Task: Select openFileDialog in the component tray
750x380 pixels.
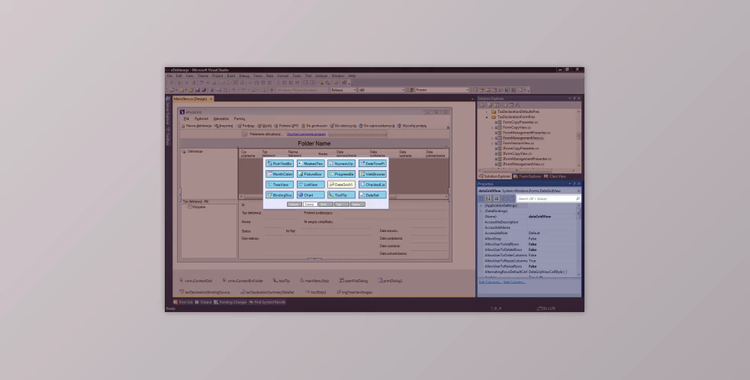Action: (353, 281)
